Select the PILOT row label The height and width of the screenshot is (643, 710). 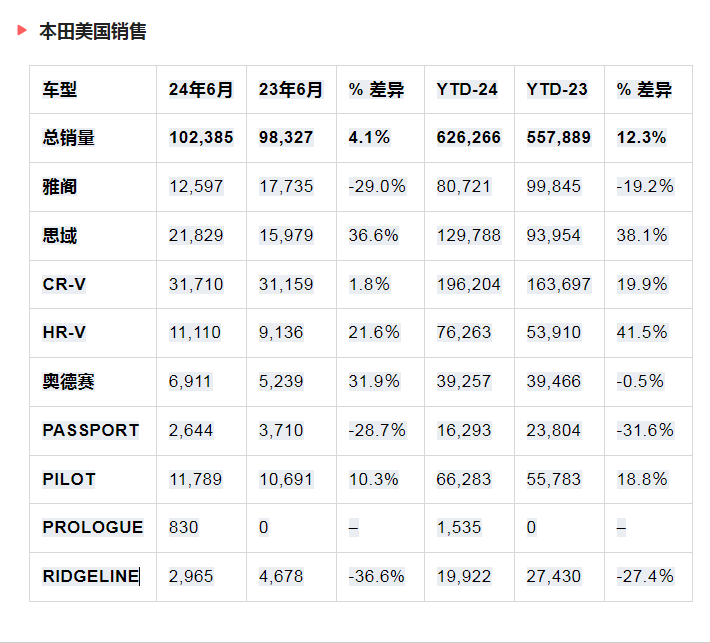click(69, 480)
